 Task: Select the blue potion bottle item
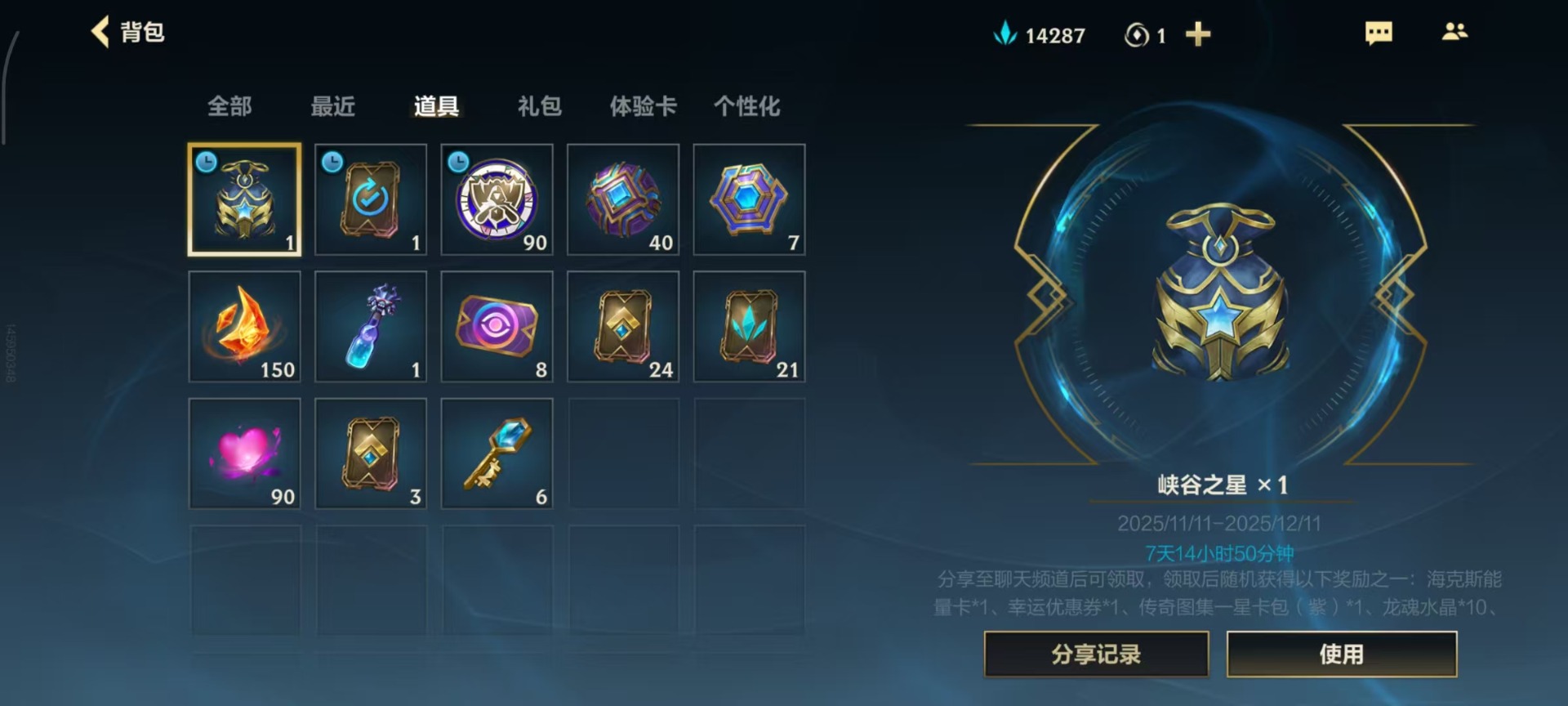tap(371, 327)
